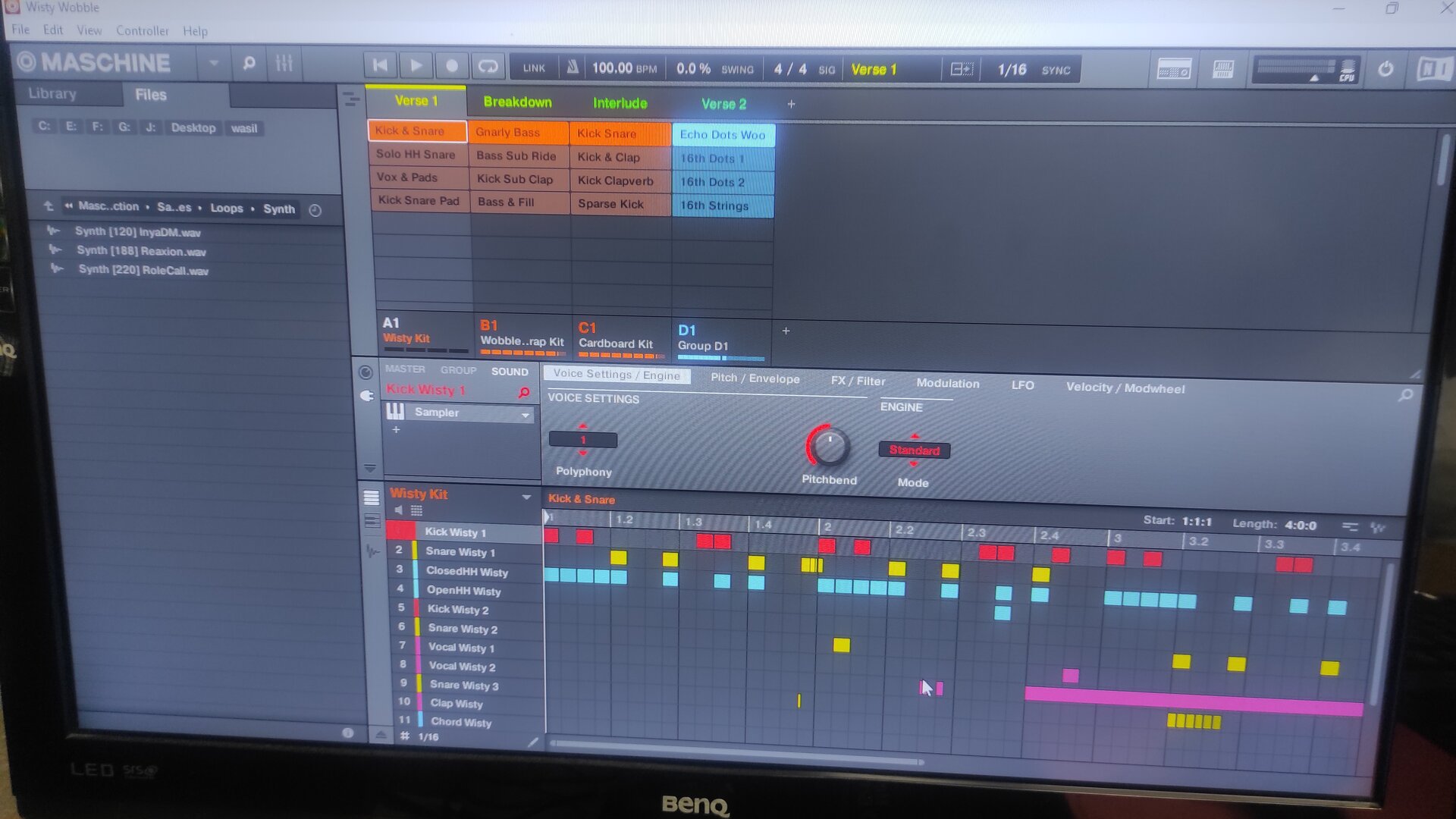This screenshot has width=1456, height=819.
Task: Select the Breakdown scene
Action: click(x=517, y=102)
